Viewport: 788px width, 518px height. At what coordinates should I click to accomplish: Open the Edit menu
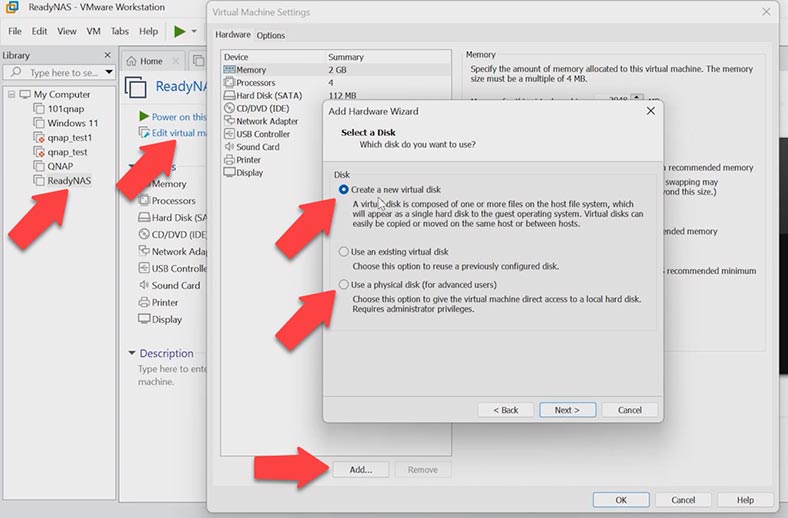tap(39, 31)
